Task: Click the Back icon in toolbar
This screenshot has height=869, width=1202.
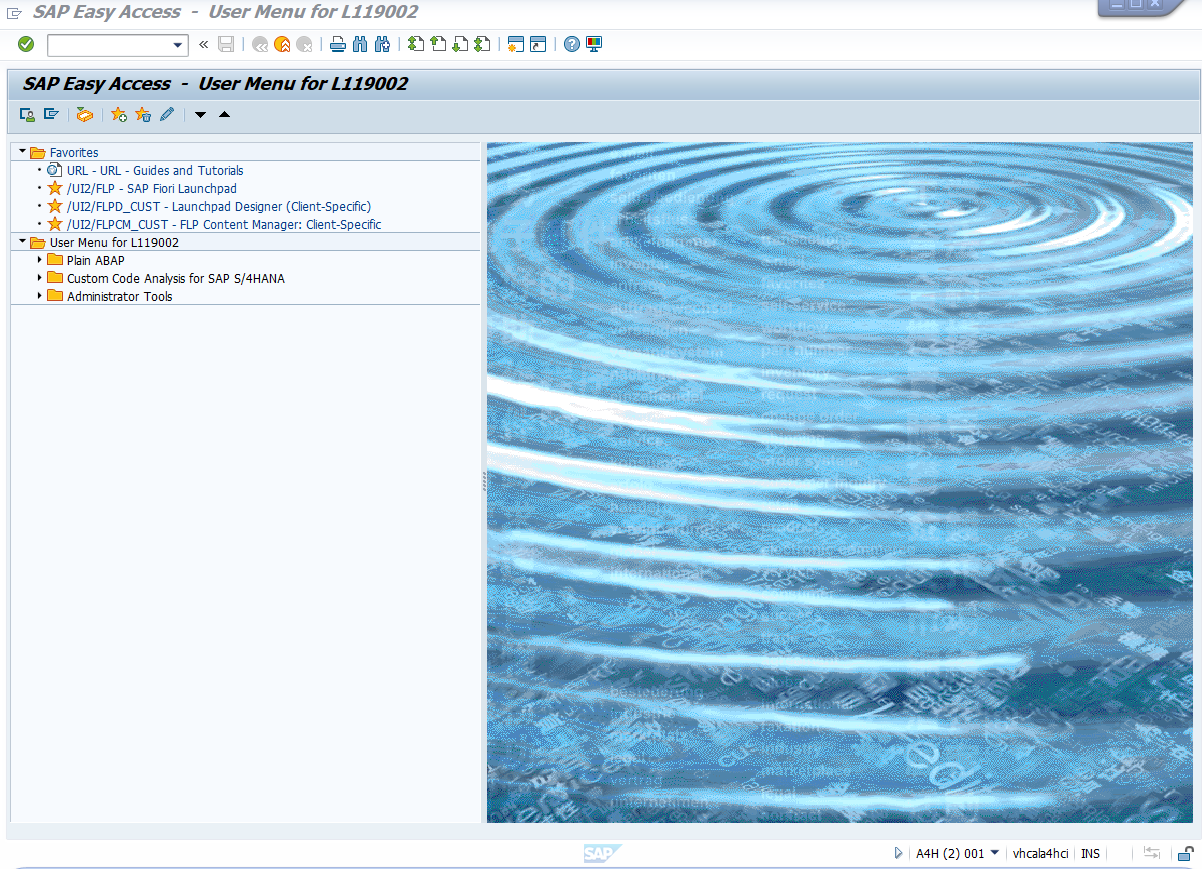Action: click(260, 44)
